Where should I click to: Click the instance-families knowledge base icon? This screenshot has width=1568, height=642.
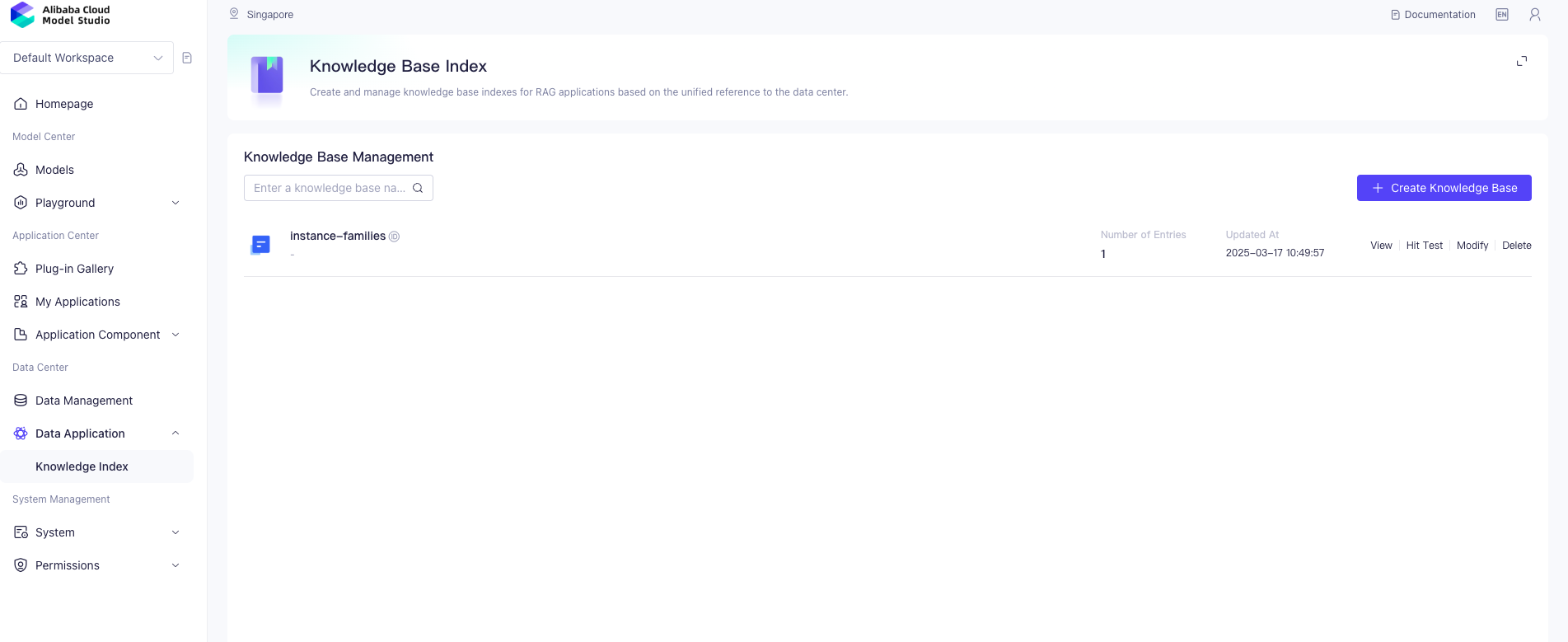pyautogui.click(x=260, y=244)
